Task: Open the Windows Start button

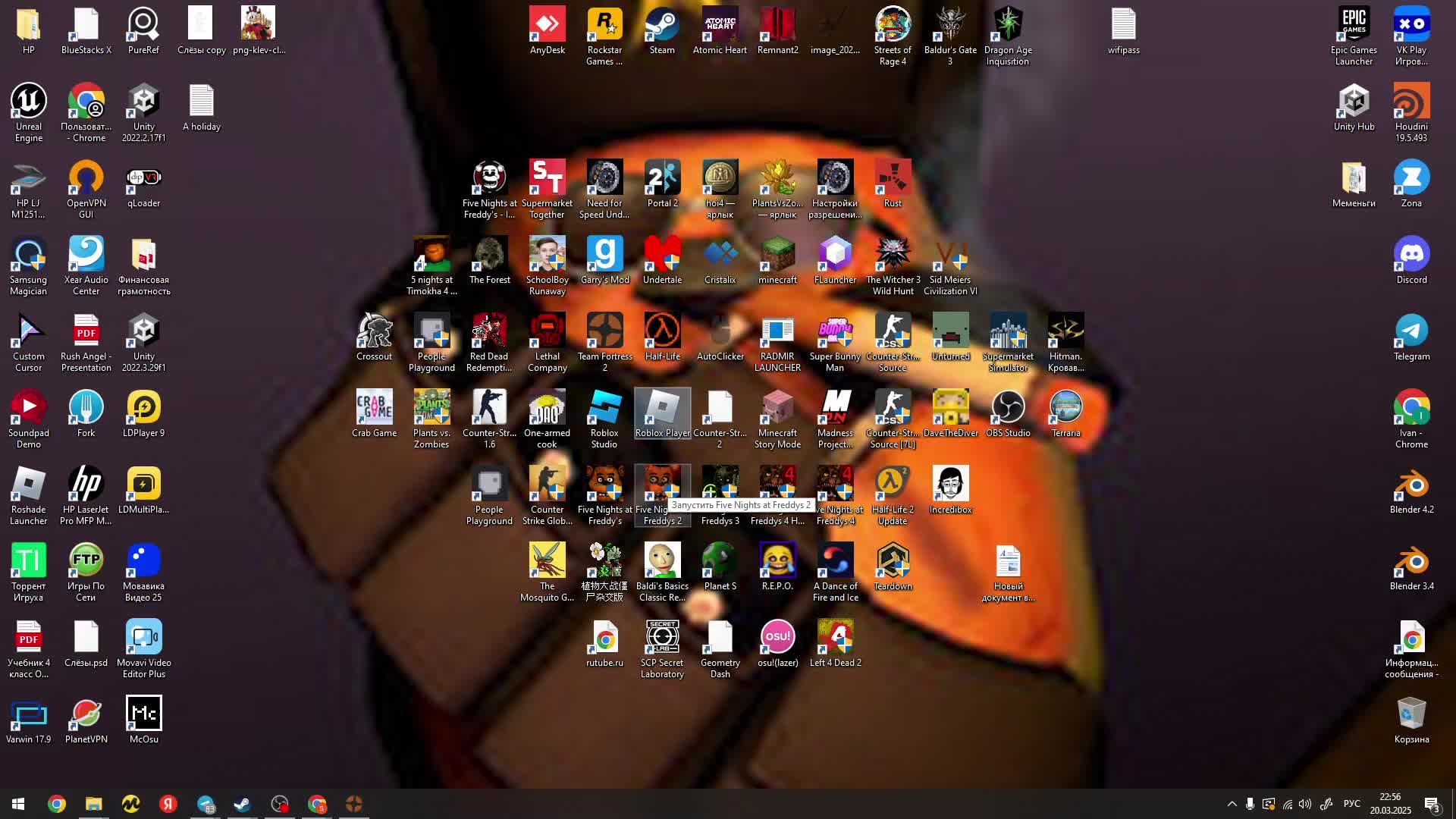Action: (x=18, y=804)
